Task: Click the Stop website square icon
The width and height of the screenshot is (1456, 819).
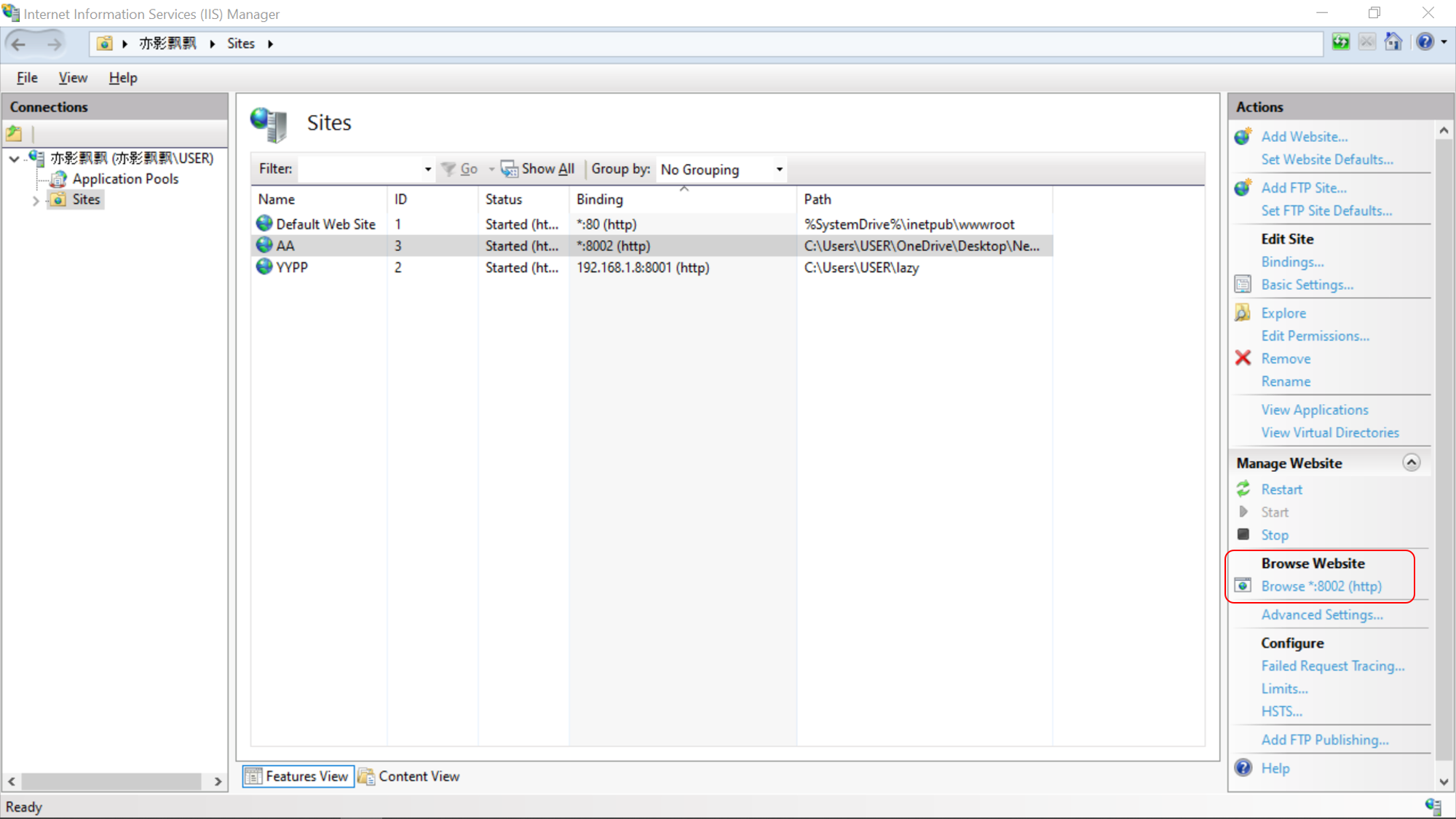Action: point(1243,534)
